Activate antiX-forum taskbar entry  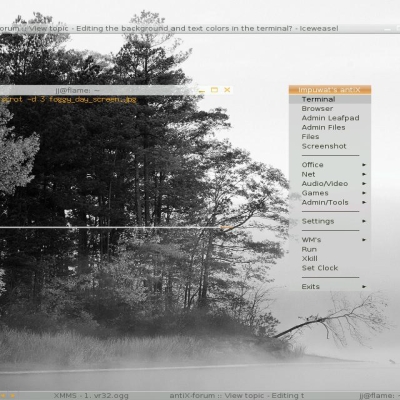237,396
